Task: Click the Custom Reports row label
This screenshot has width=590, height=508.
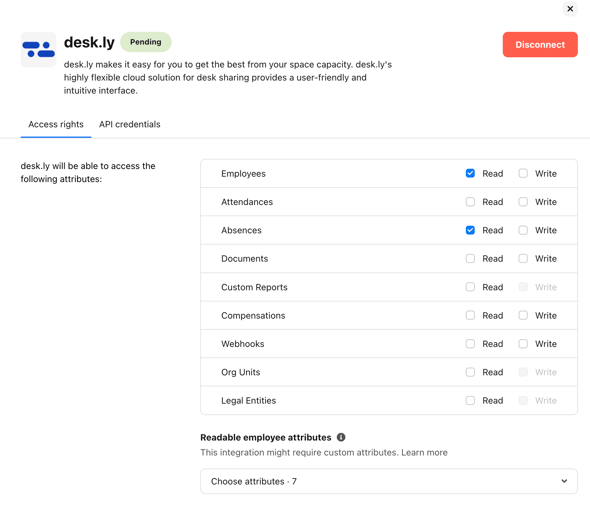Action: [x=254, y=287]
